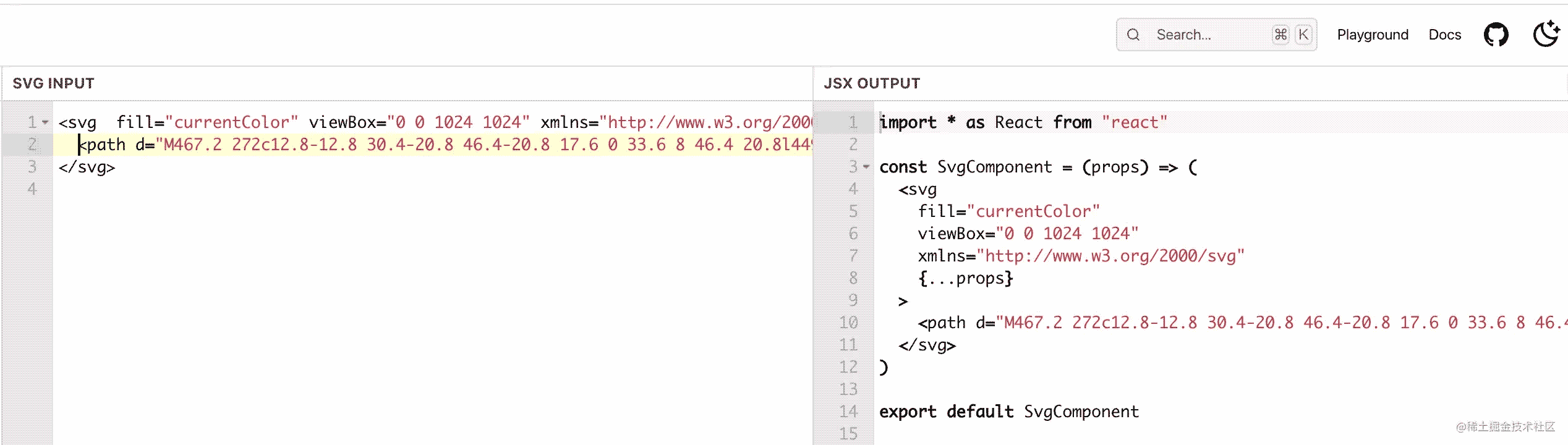Click the command key shortcut badge

click(1280, 35)
